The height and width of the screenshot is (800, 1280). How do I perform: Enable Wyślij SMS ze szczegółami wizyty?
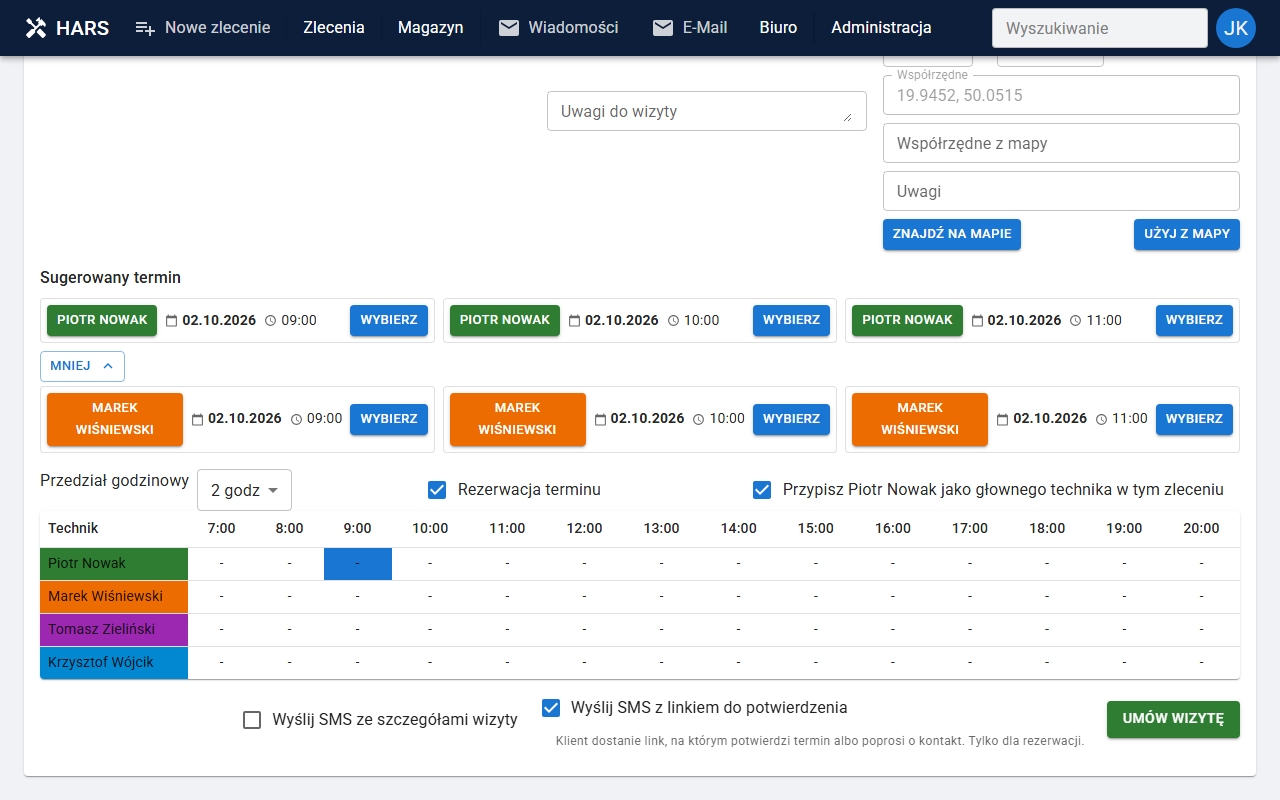click(252, 720)
